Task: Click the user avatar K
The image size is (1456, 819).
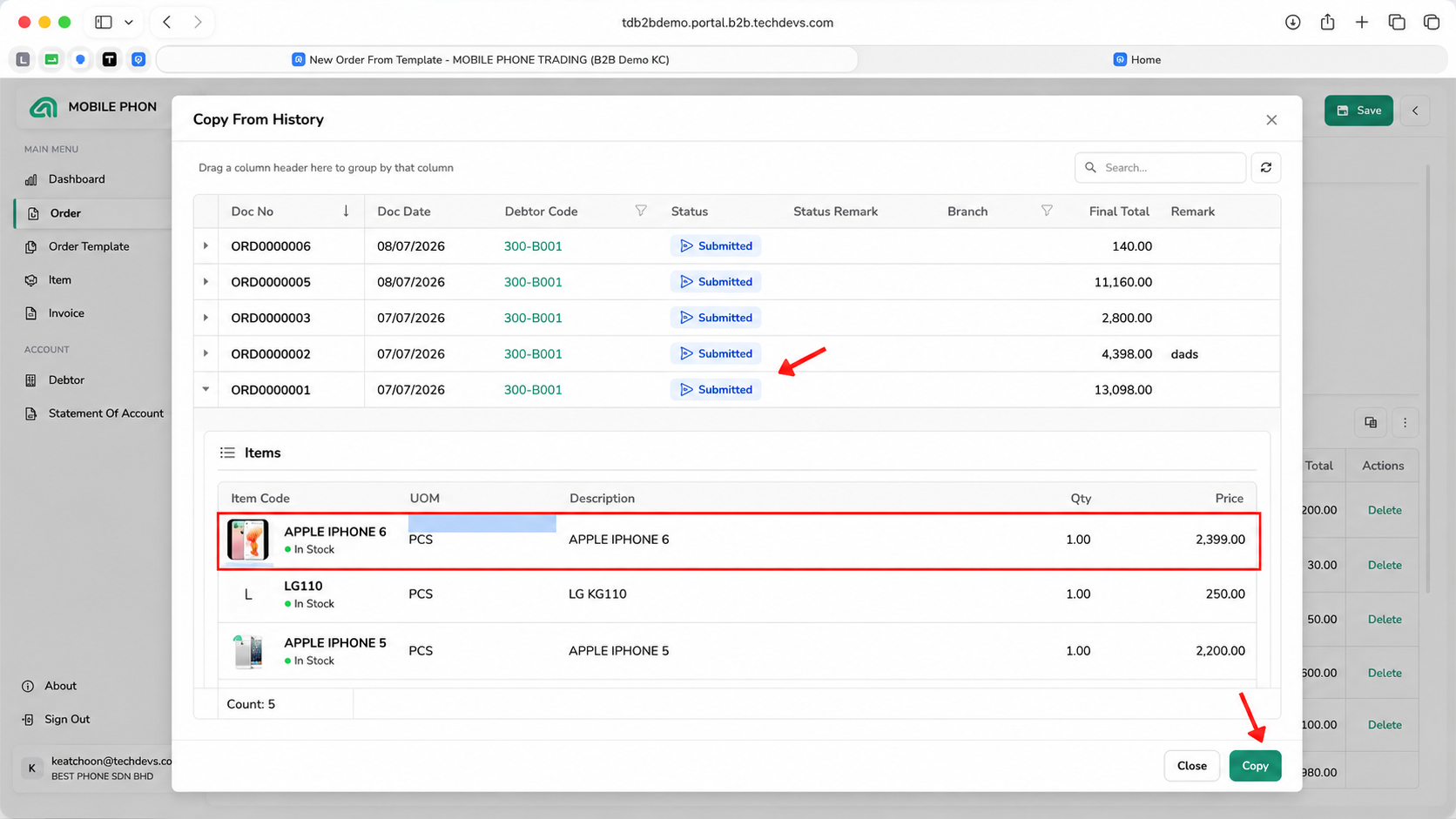Action: 32,768
